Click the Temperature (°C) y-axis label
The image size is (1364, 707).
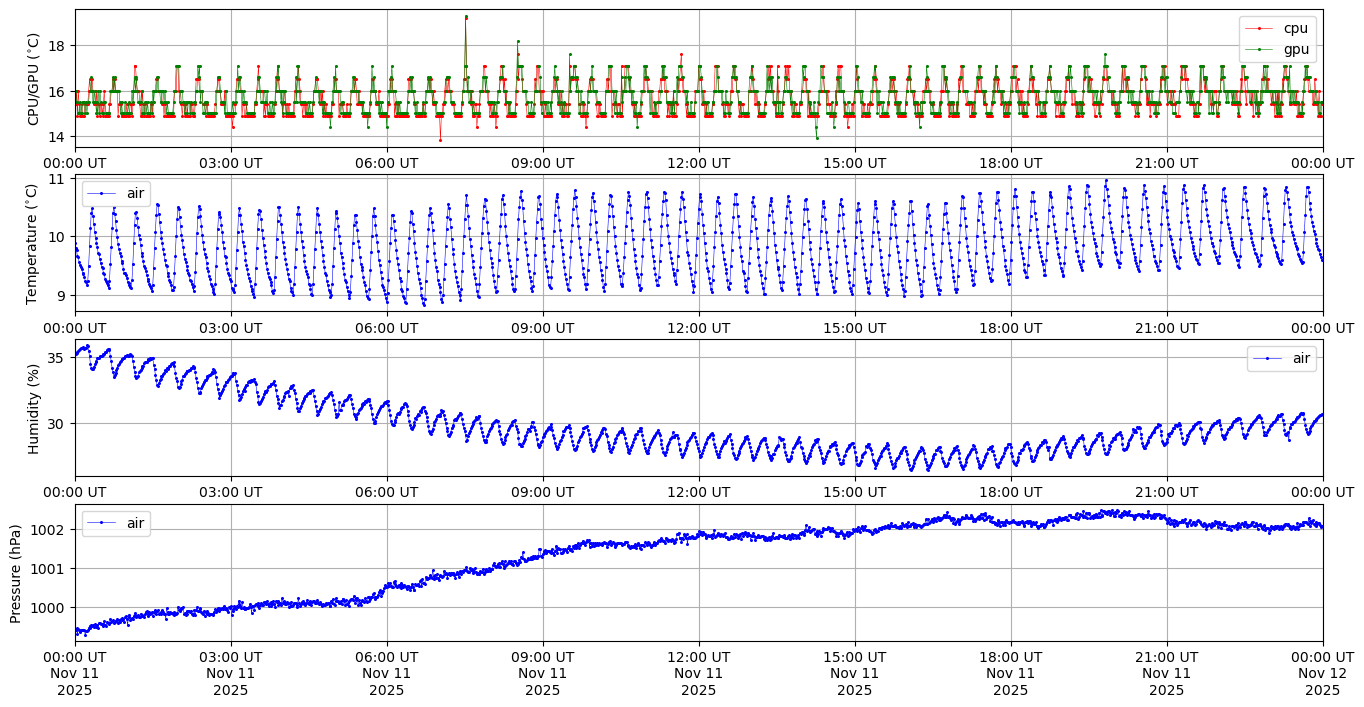tap(33, 243)
